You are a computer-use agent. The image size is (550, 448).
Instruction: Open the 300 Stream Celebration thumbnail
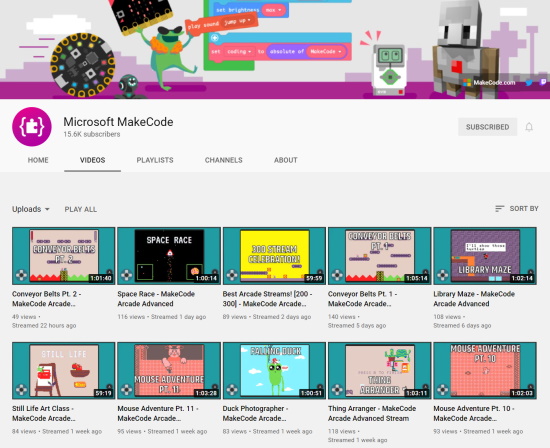[274, 256]
